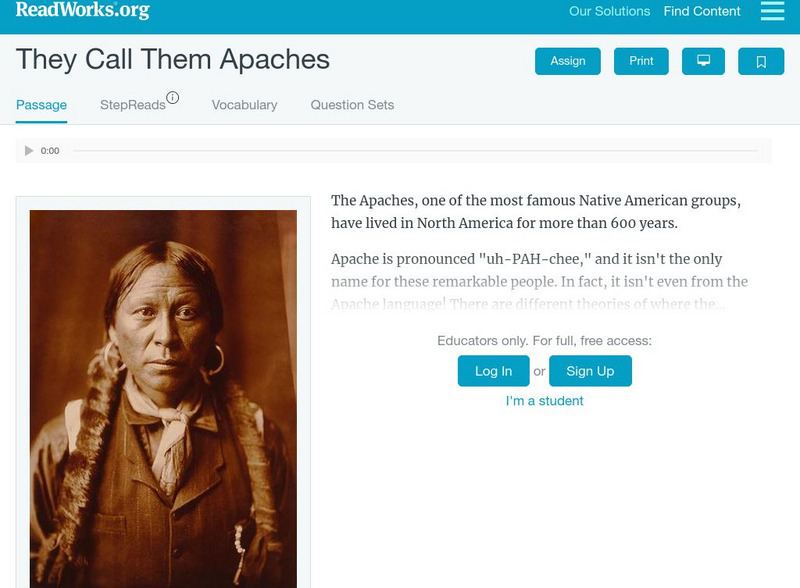Bookmark this passage using the bookmark icon

click(x=761, y=61)
